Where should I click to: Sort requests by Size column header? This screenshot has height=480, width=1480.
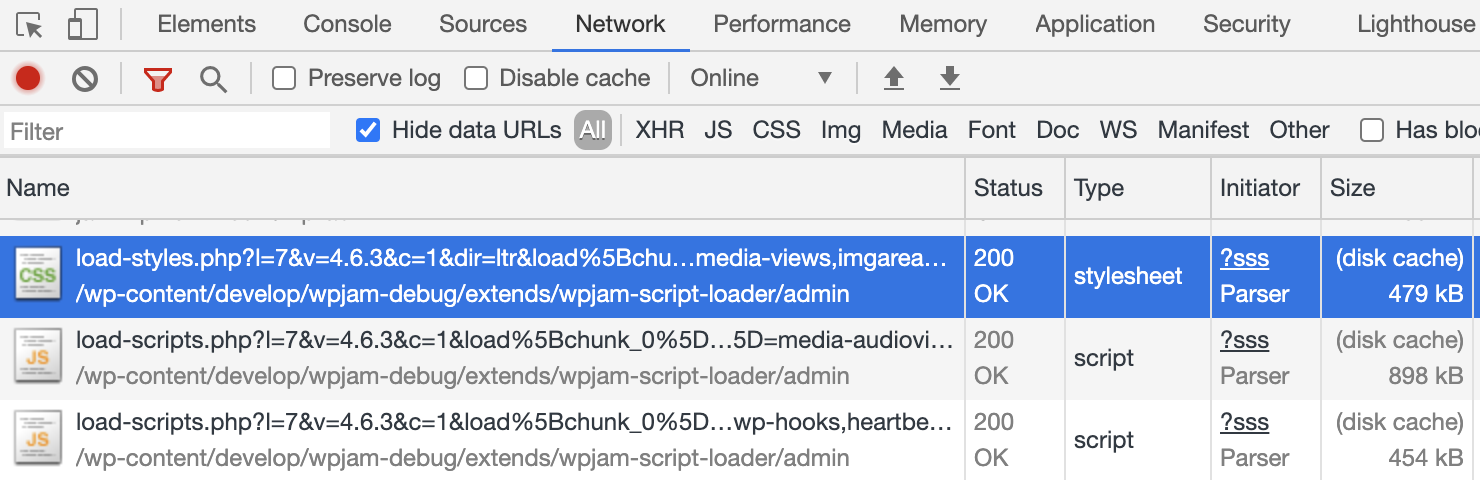[1352, 188]
